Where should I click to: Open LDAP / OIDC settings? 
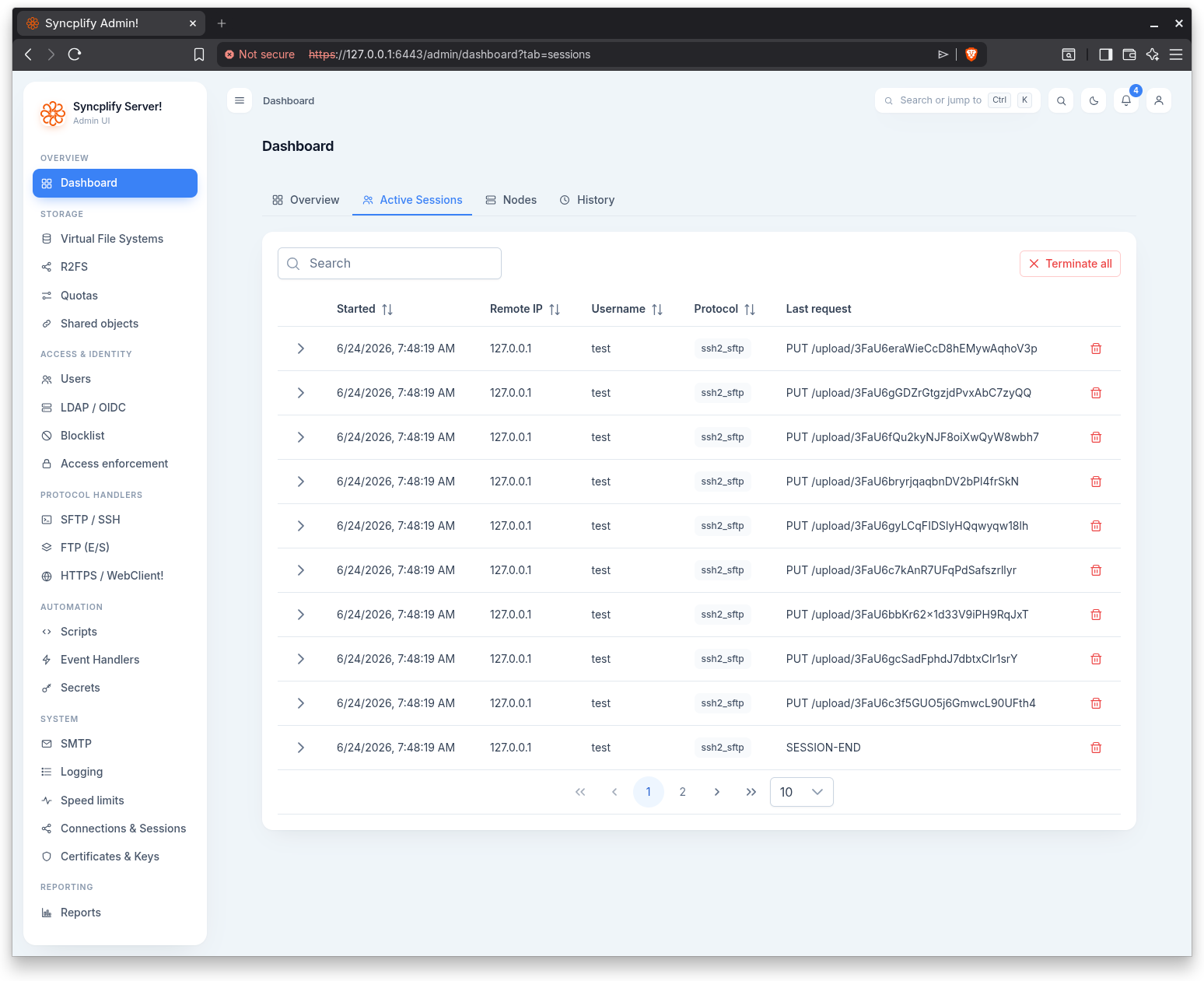[x=115, y=408]
